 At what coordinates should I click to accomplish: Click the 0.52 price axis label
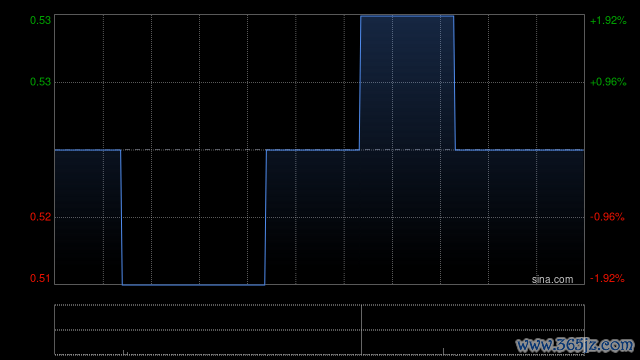pos(40,217)
